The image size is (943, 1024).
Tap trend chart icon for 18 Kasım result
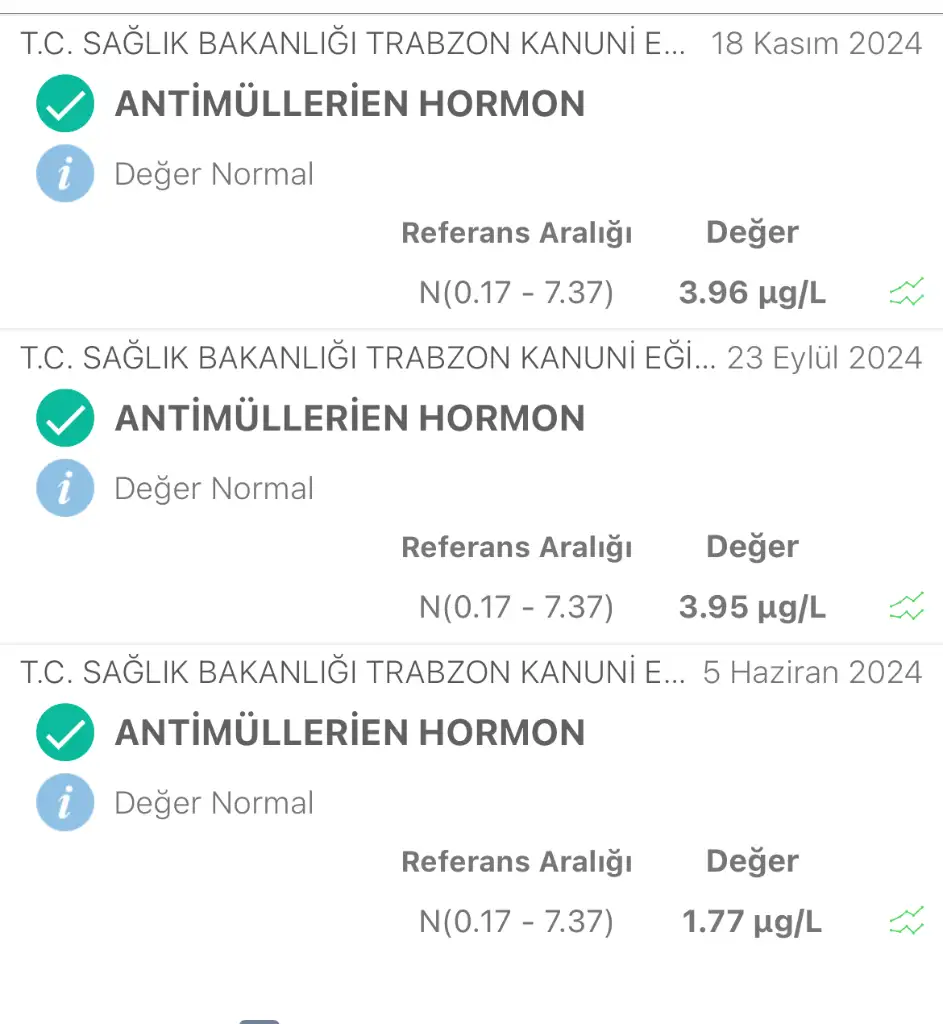click(x=906, y=293)
